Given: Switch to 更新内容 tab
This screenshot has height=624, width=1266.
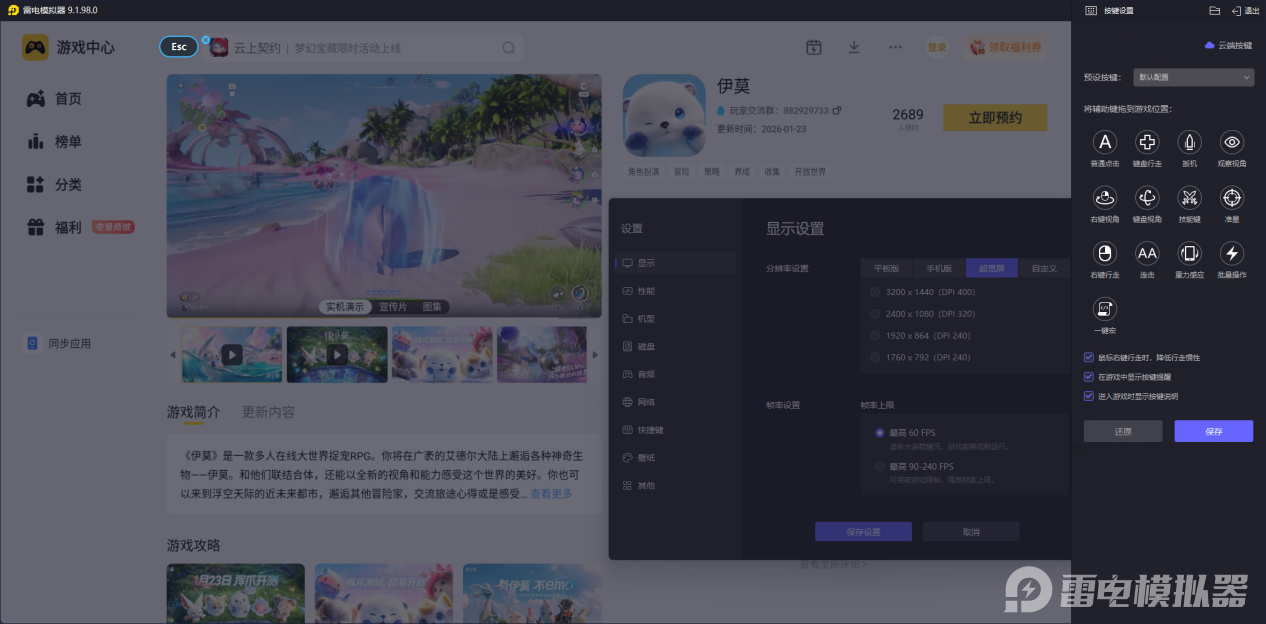Looking at the screenshot, I should point(268,412).
